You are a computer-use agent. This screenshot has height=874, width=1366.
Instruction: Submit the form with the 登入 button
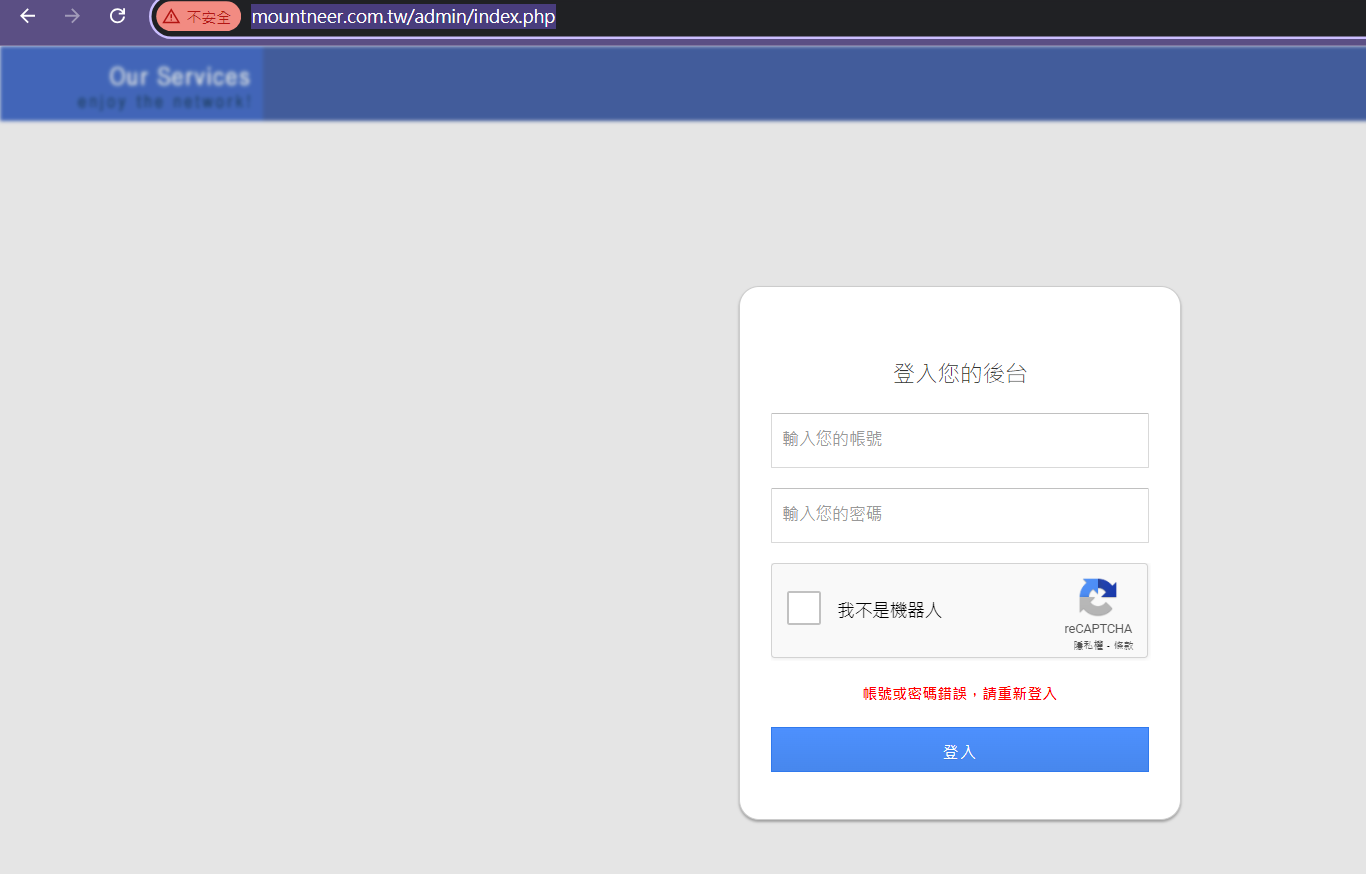coord(959,750)
